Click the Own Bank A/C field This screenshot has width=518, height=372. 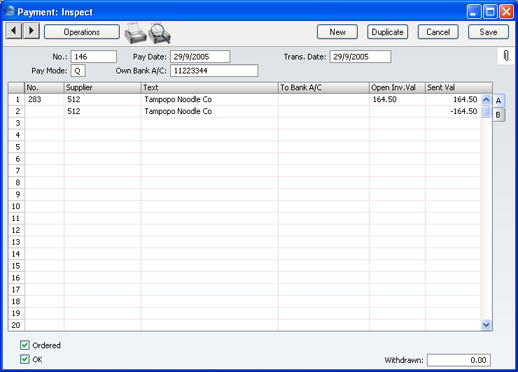(214, 71)
